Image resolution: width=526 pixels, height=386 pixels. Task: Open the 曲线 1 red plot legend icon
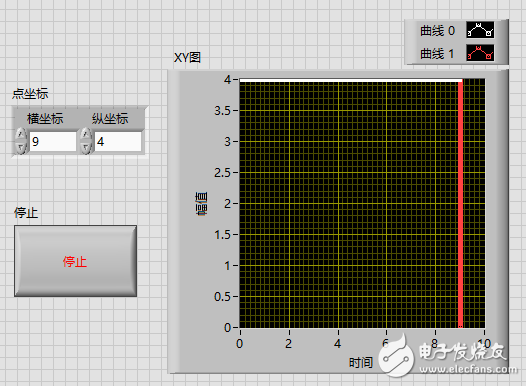[480, 53]
